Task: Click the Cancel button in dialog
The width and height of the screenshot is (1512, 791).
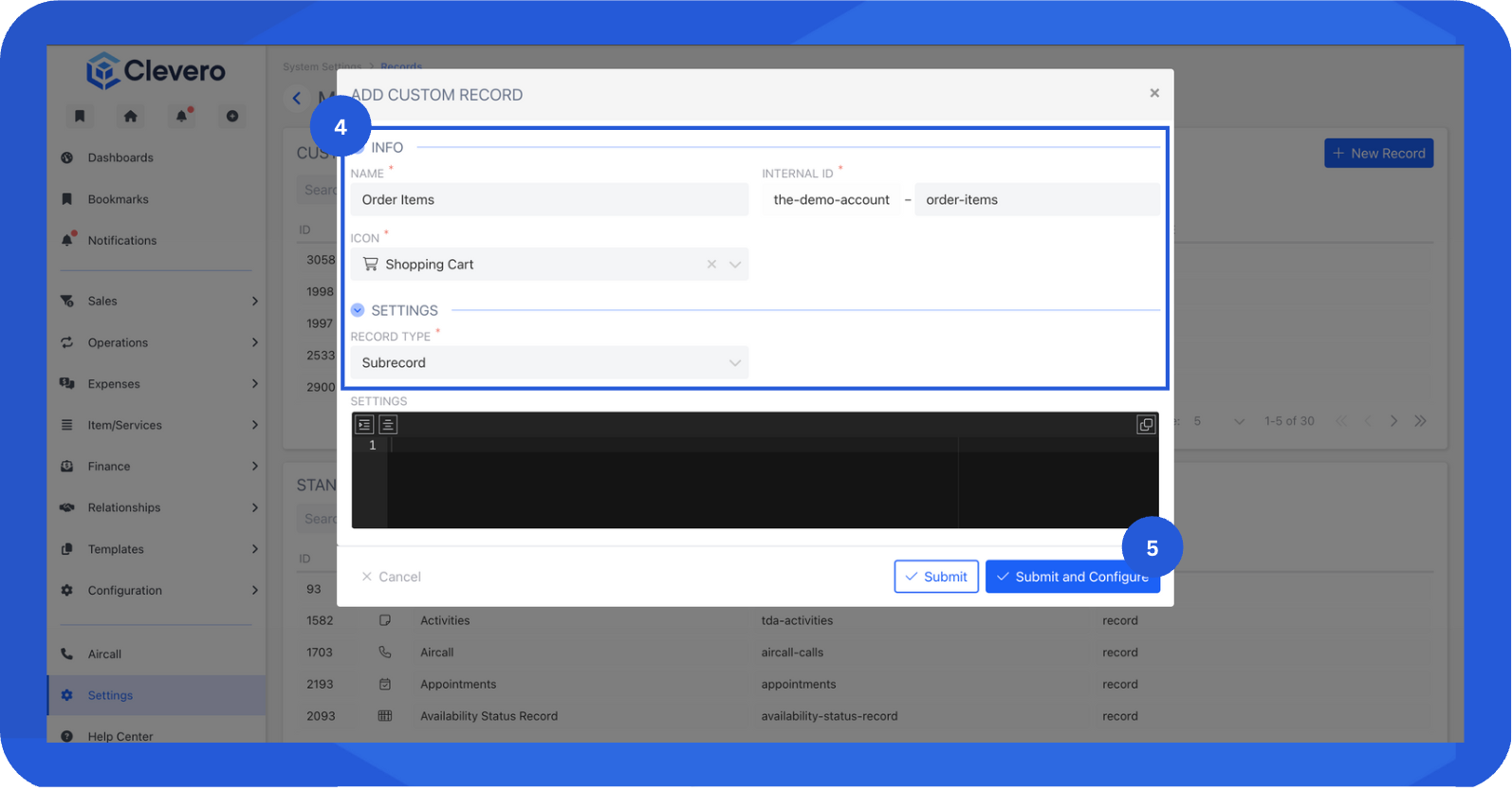Action: (391, 577)
